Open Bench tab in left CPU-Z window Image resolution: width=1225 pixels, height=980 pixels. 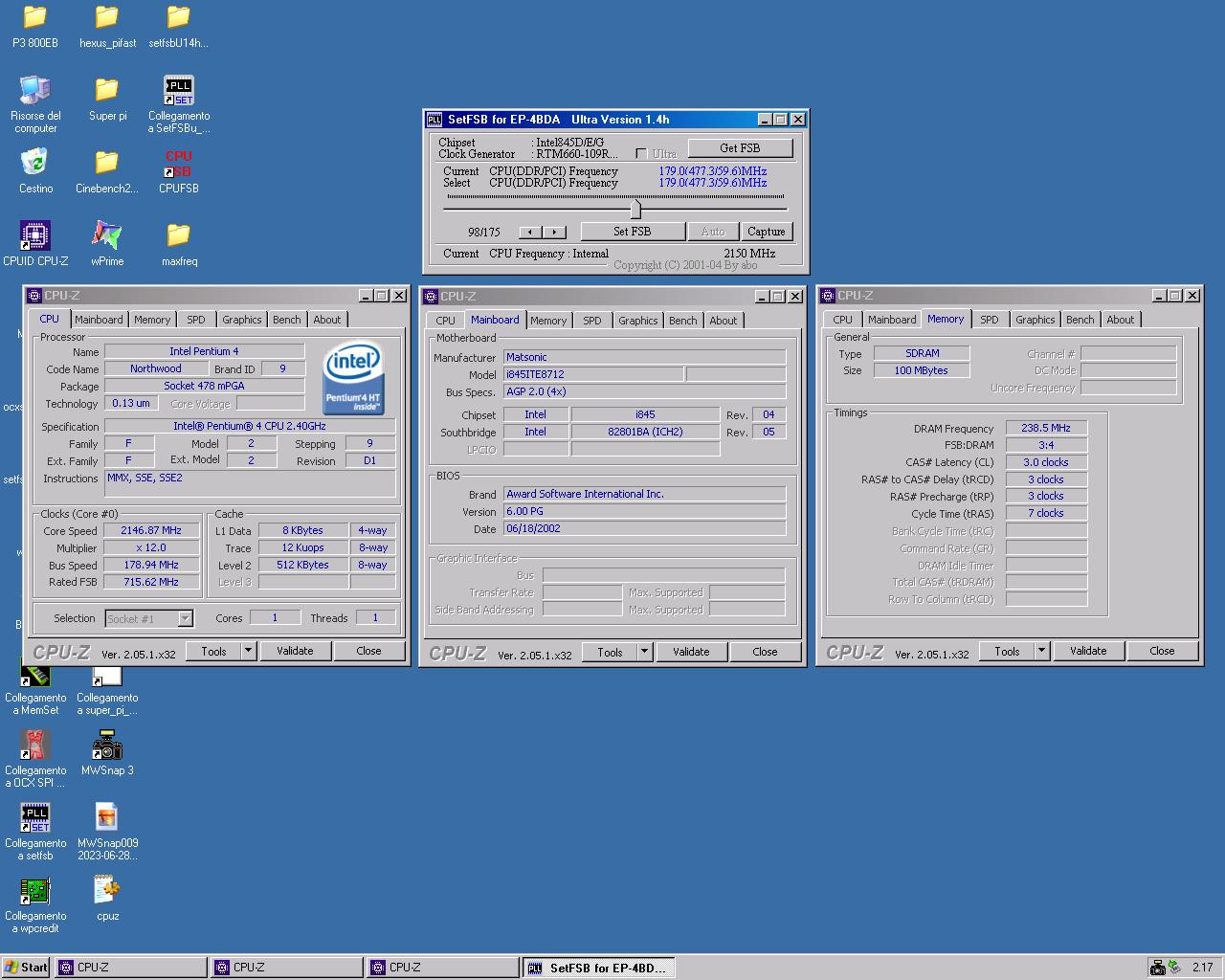(287, 320)
